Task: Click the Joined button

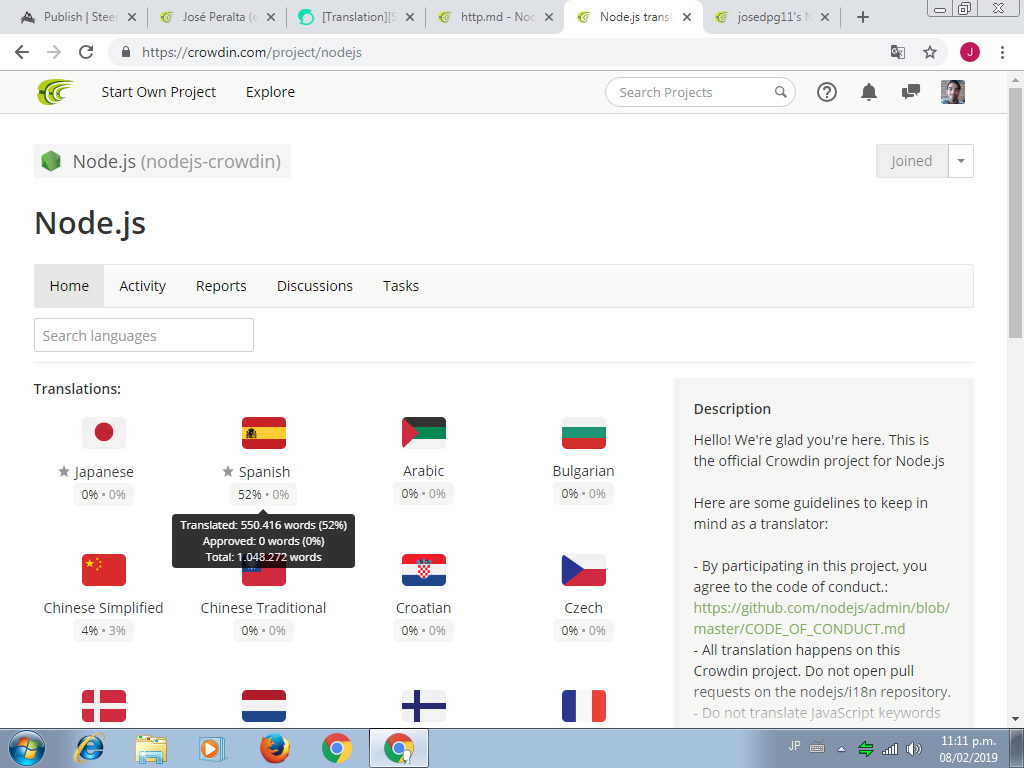Action: (911, 161)
